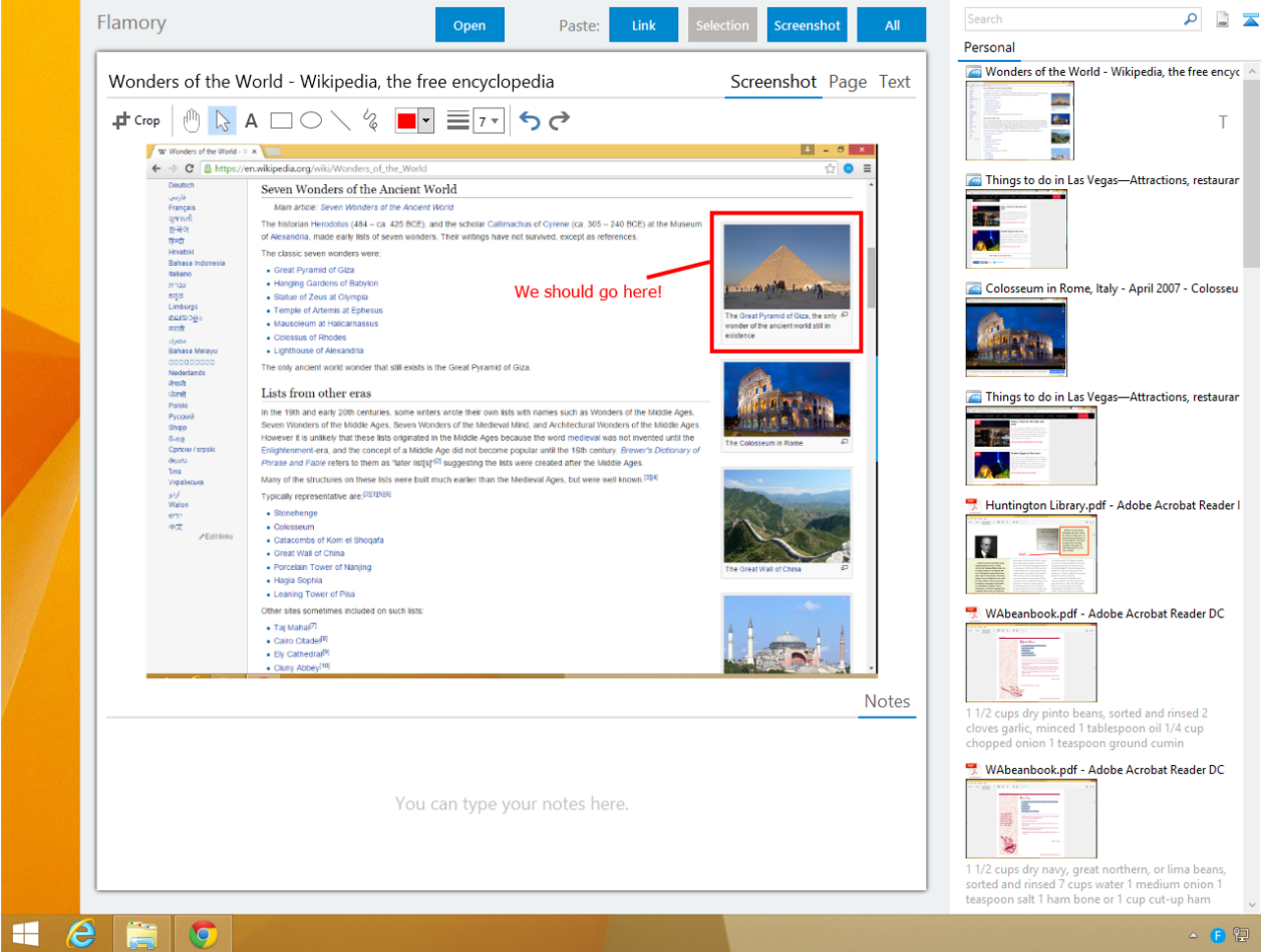Undo the last annotation

click(530, 120)
